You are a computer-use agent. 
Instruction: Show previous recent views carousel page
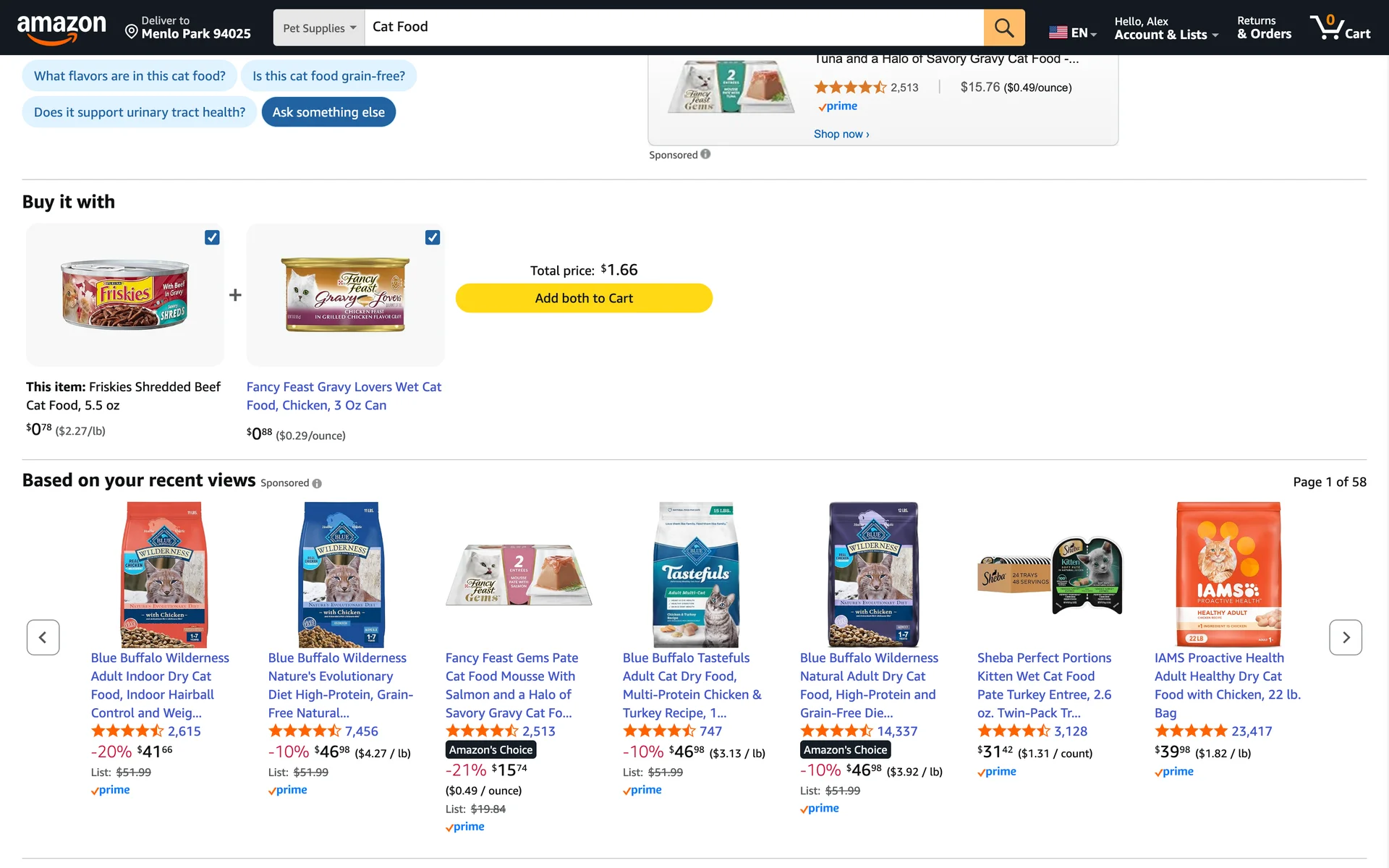[x=43, y=637]
